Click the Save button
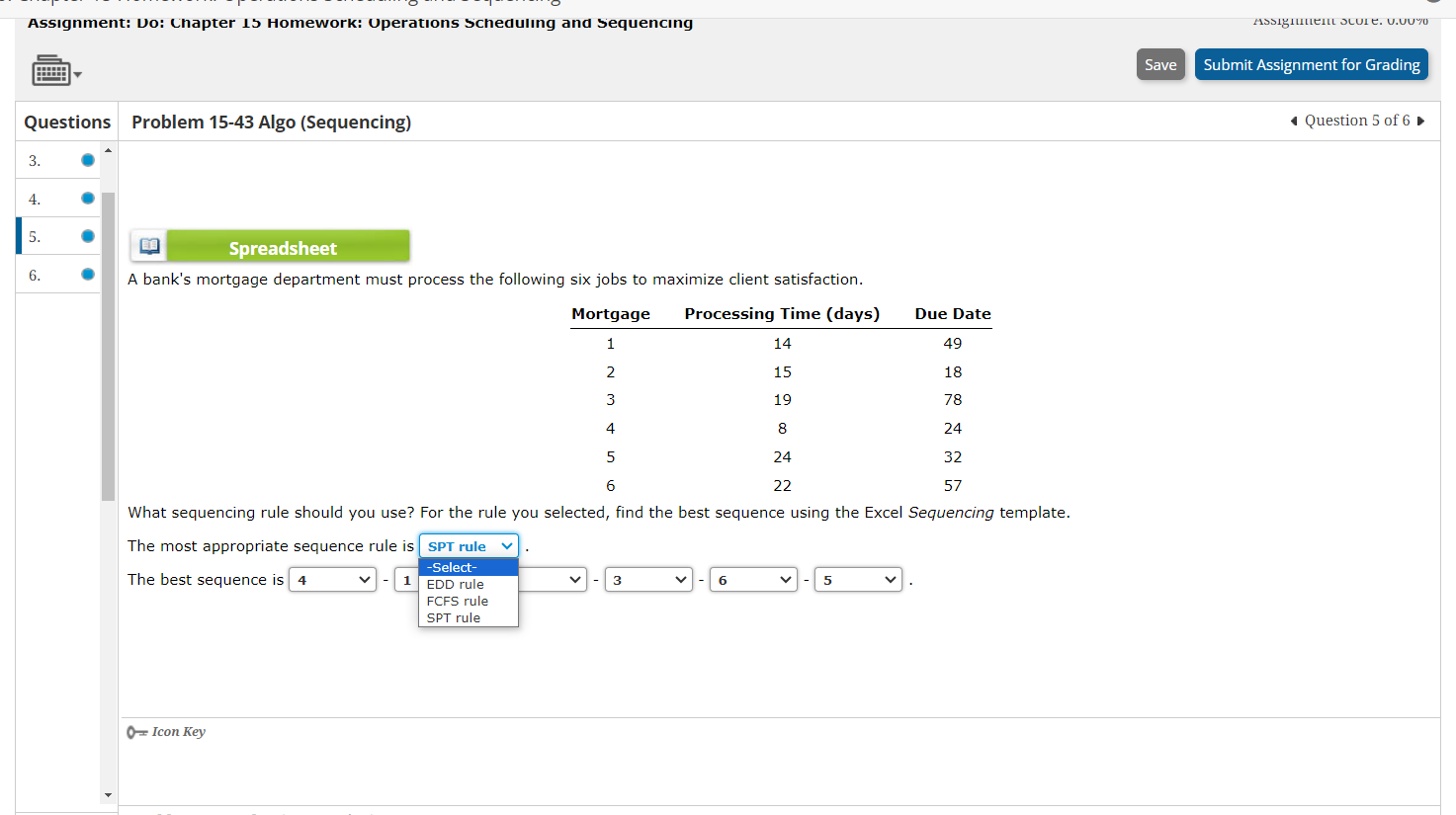1456x815 pixels. 1160,63
